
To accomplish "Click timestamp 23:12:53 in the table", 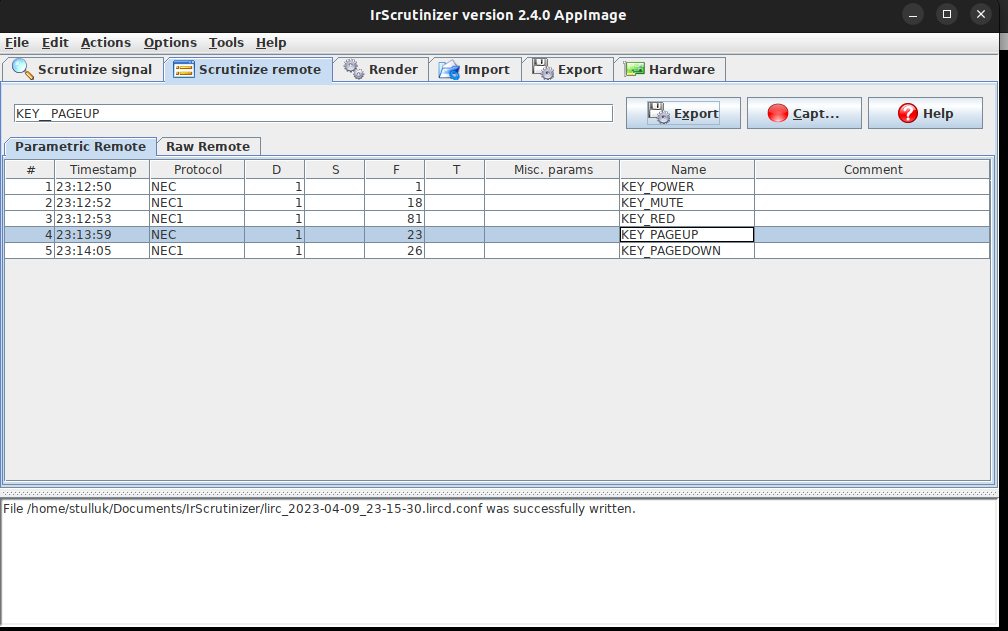I will coord(102,218).
